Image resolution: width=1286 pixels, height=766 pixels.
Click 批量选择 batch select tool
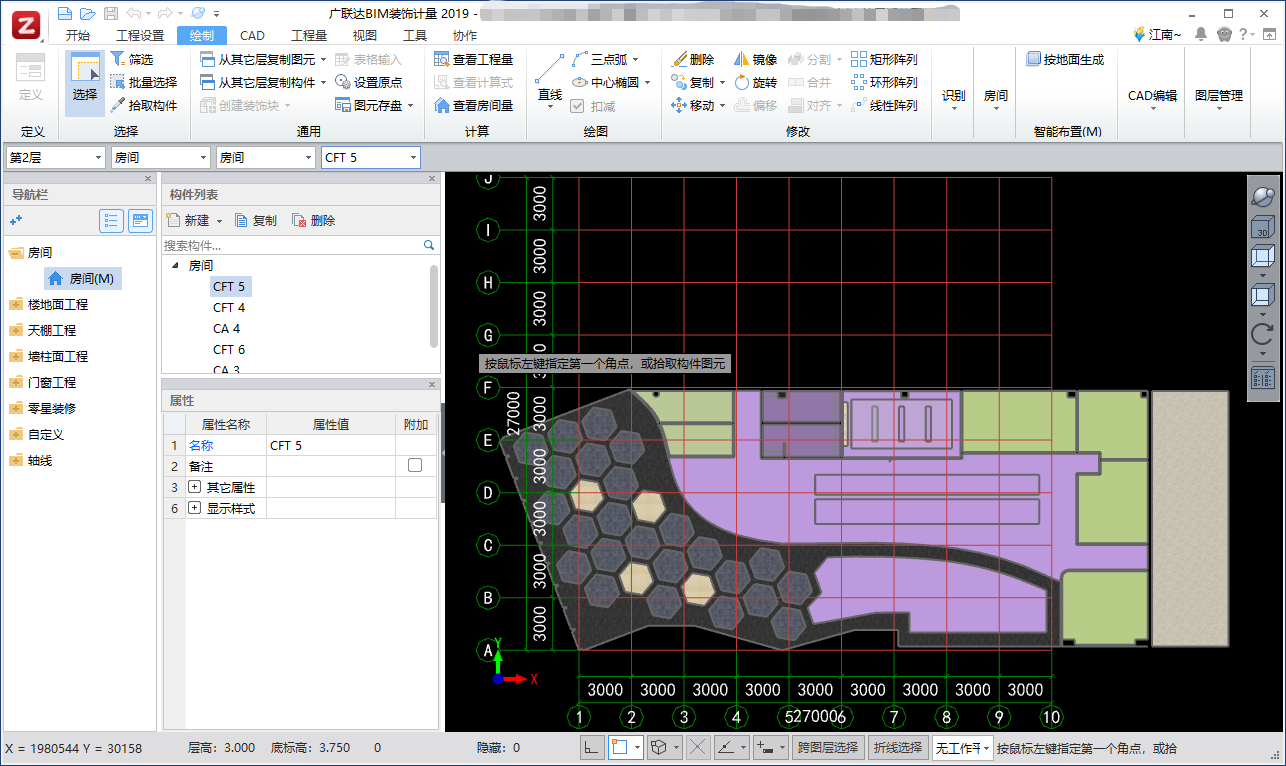point(143,83)
